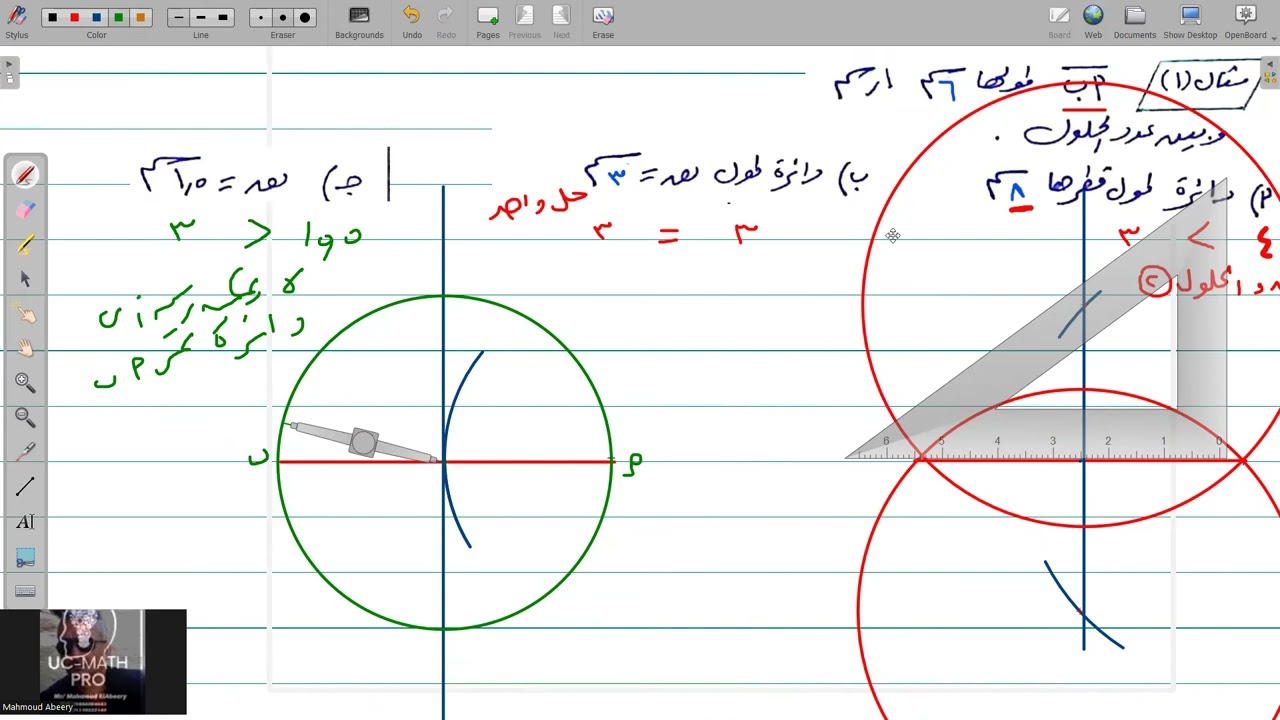Select the Capture part of screen tool
This screenshot has height=720, width=1280.
pyautogui.click(x=25, y=557)
